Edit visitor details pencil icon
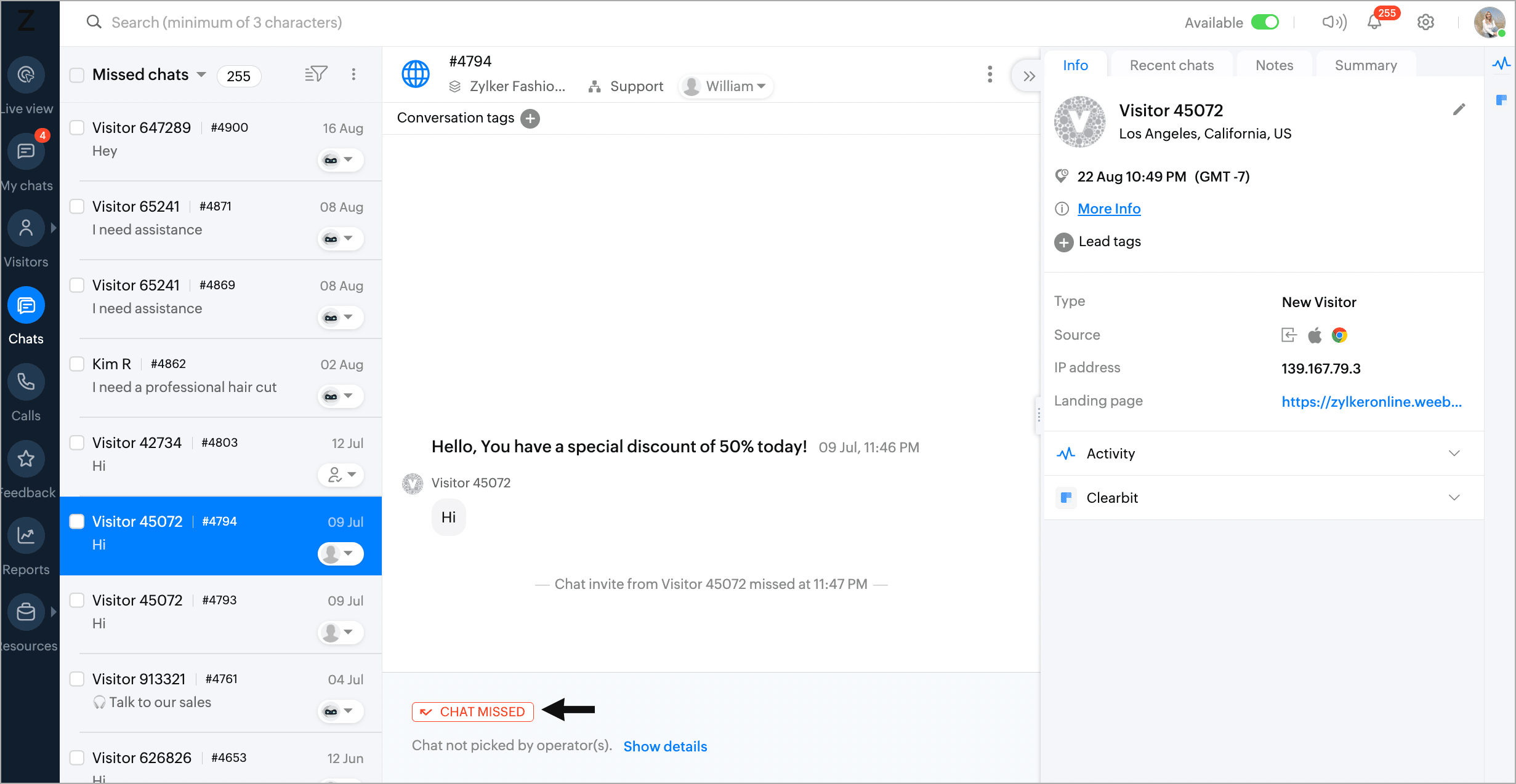The height and width of the screenshot is (784, 1516). (1459, 110)
